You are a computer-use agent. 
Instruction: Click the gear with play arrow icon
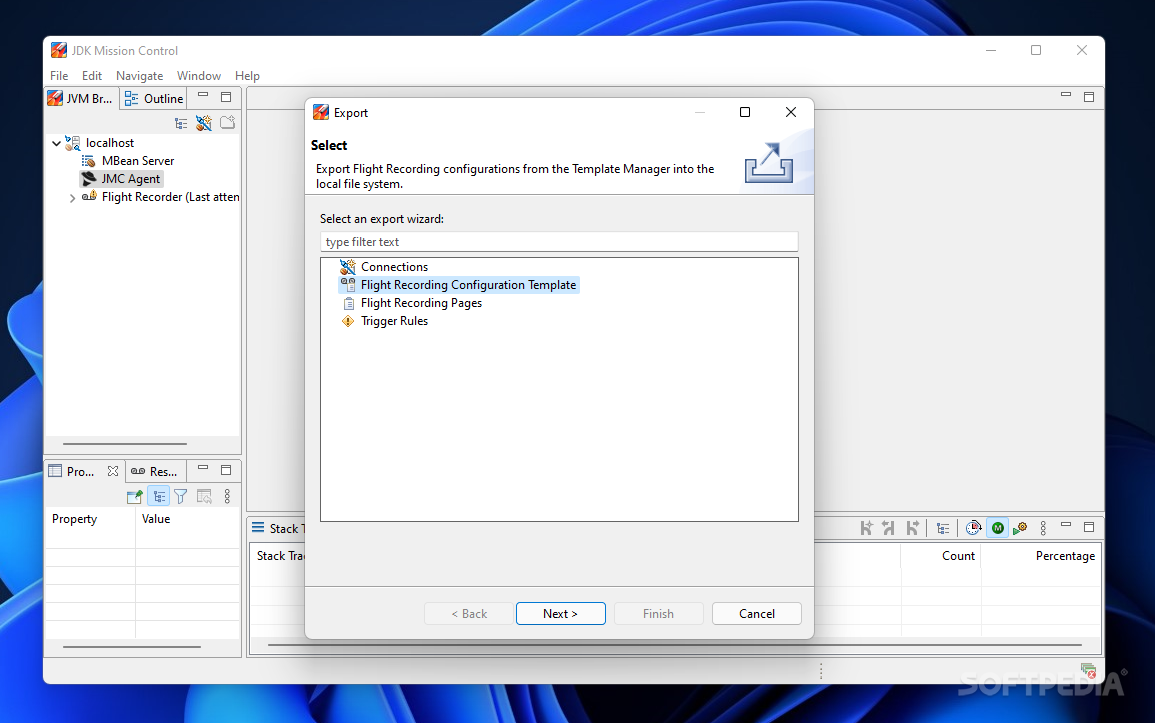click(x=1020, y=528)
